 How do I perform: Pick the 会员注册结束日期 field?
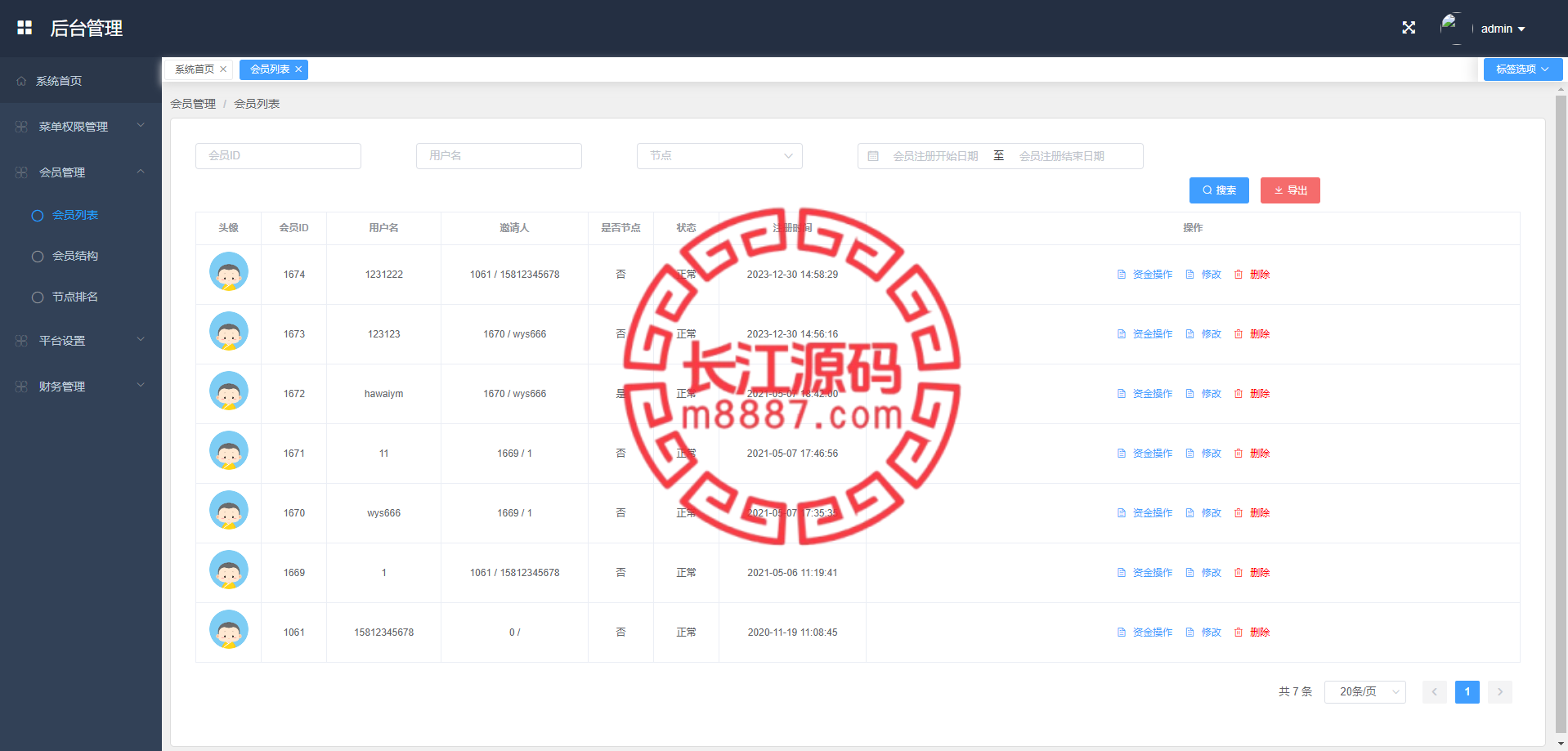(1061, 156)
